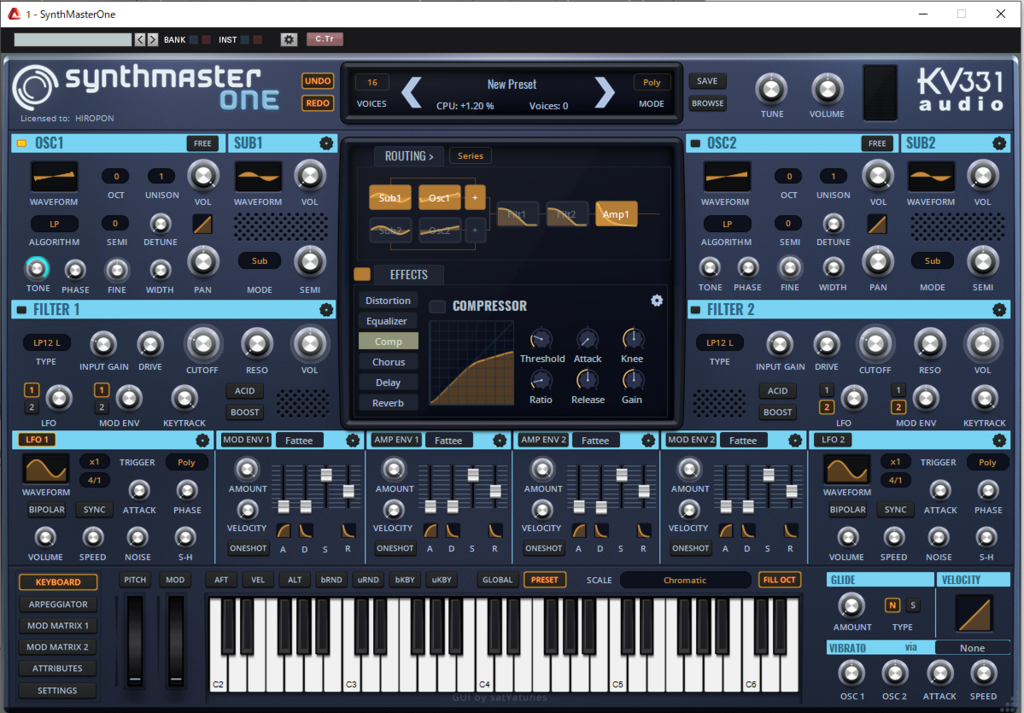Open host plugin settings gear in toolbar
Viewport: 1024px width, 713px height.
point(289,39)
